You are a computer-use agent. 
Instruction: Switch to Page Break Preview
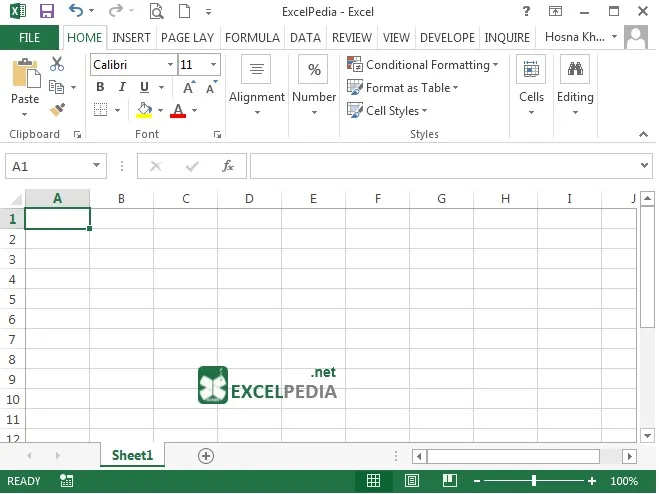(450, 481)
